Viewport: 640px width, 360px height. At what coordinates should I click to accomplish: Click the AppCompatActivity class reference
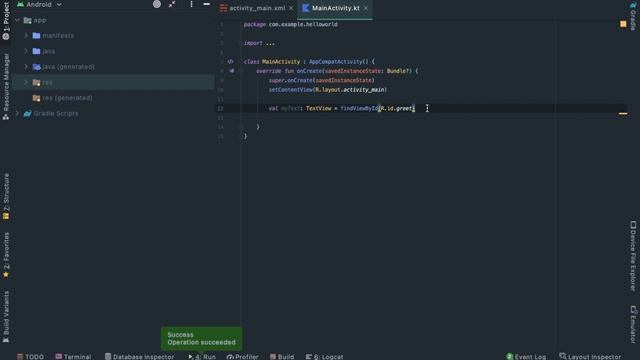tap(335, 62)
